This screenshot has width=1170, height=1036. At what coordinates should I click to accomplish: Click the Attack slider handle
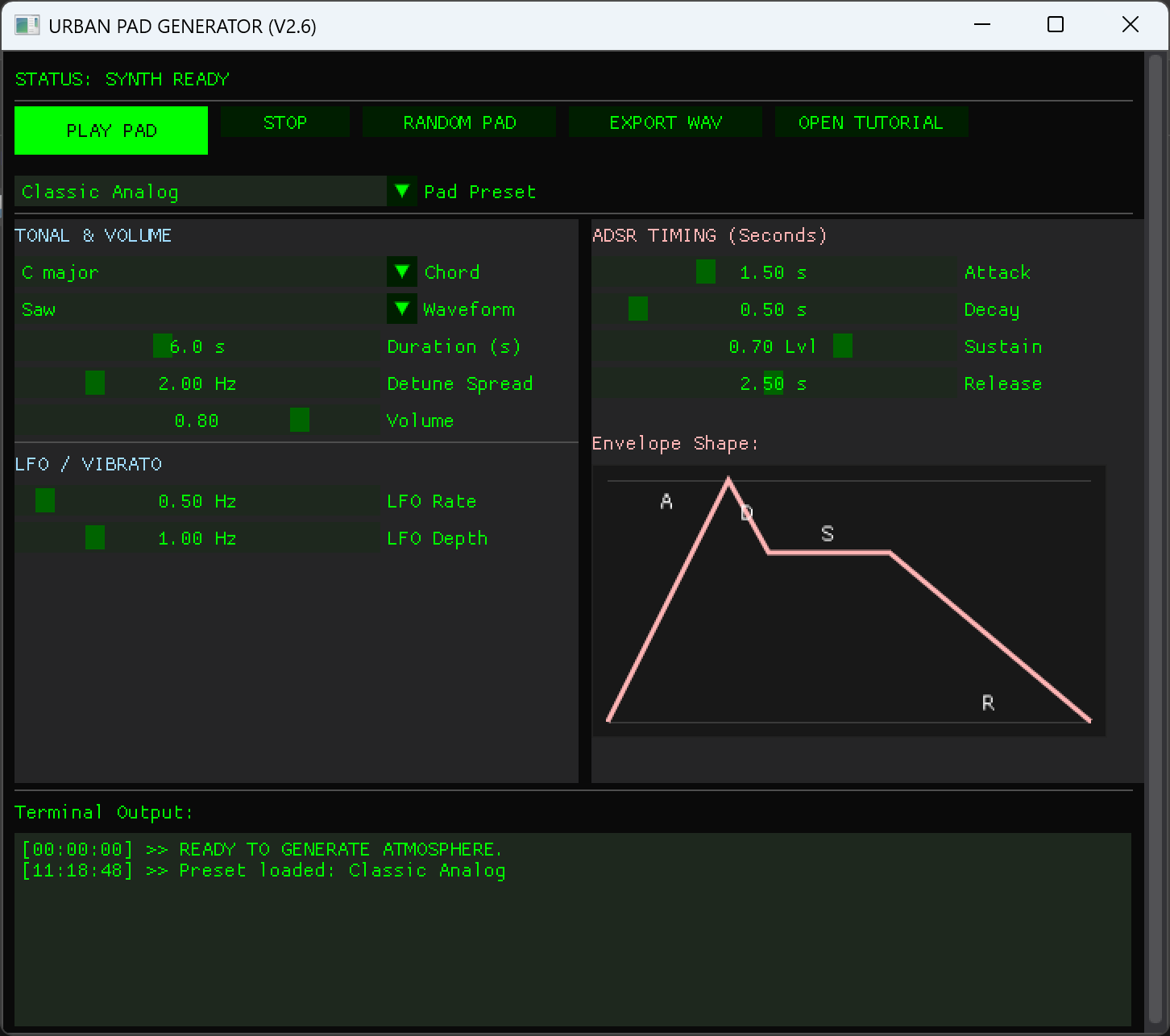(704, 271)
